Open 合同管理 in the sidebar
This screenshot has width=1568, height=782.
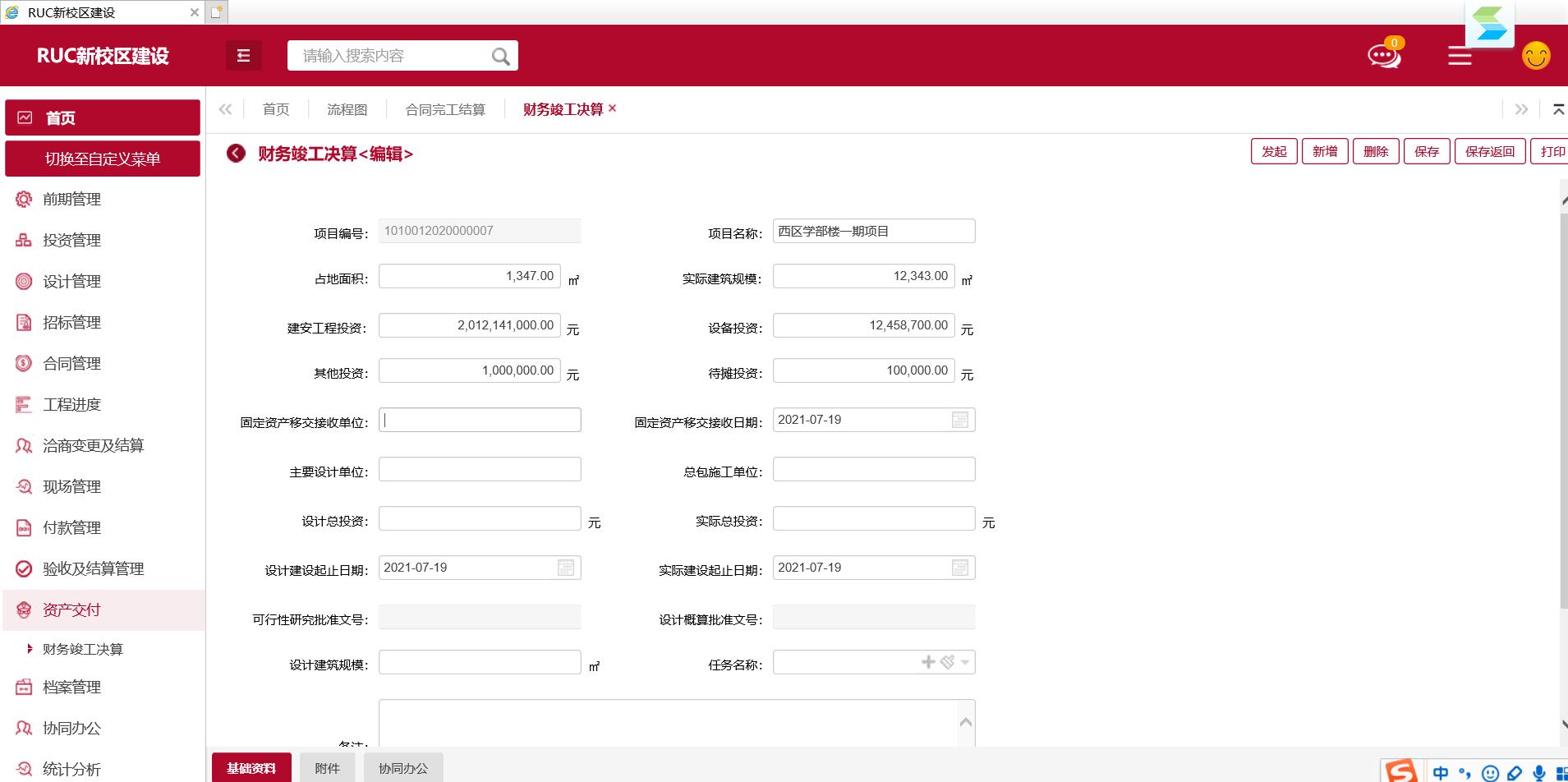72,363
